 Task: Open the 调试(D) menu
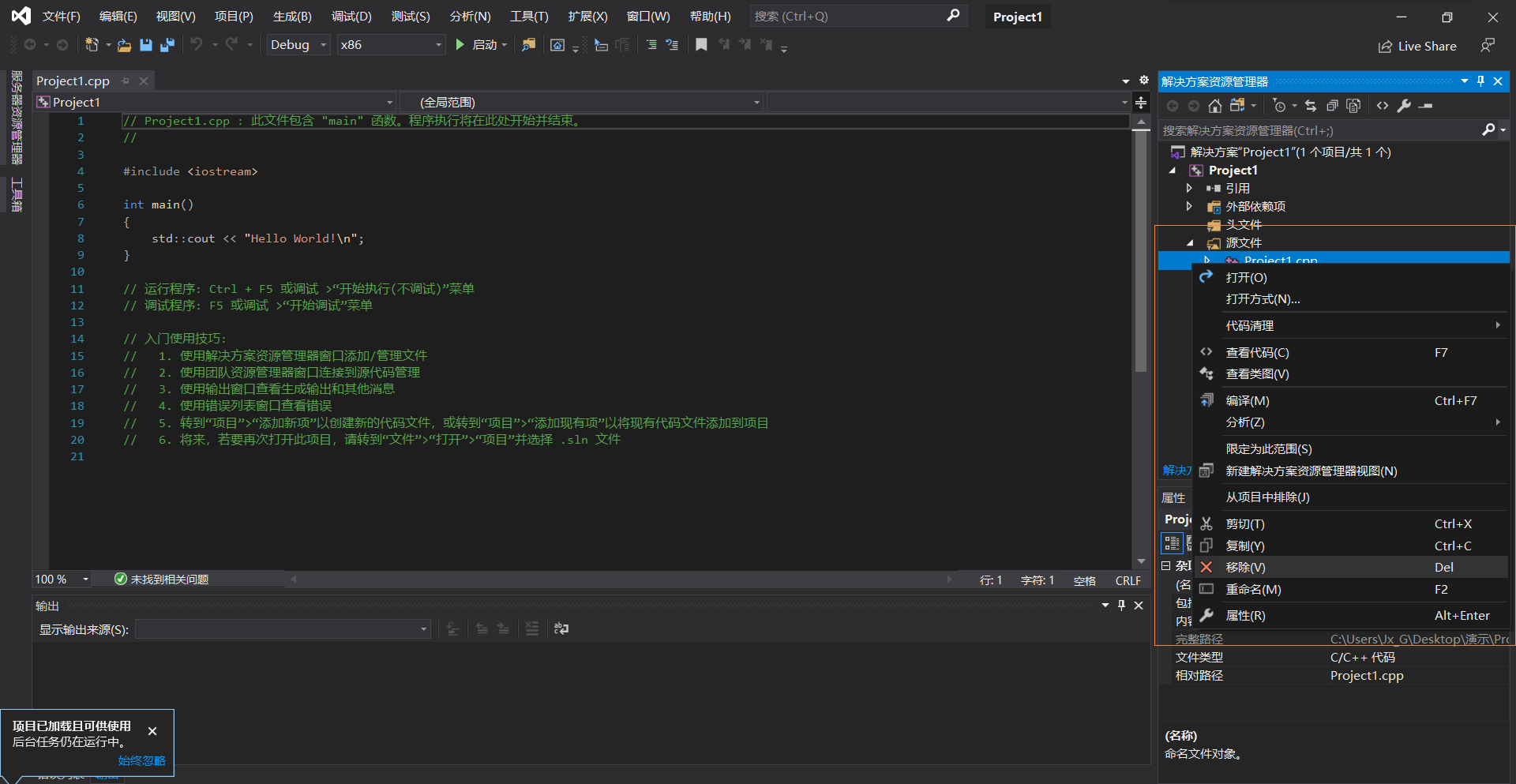[351, 16]
